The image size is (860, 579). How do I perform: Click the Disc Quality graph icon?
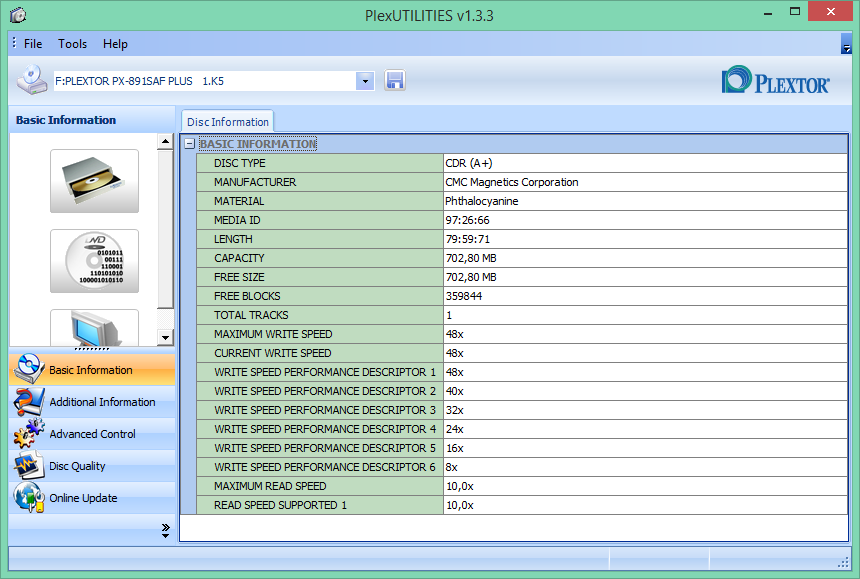(29, 466)
